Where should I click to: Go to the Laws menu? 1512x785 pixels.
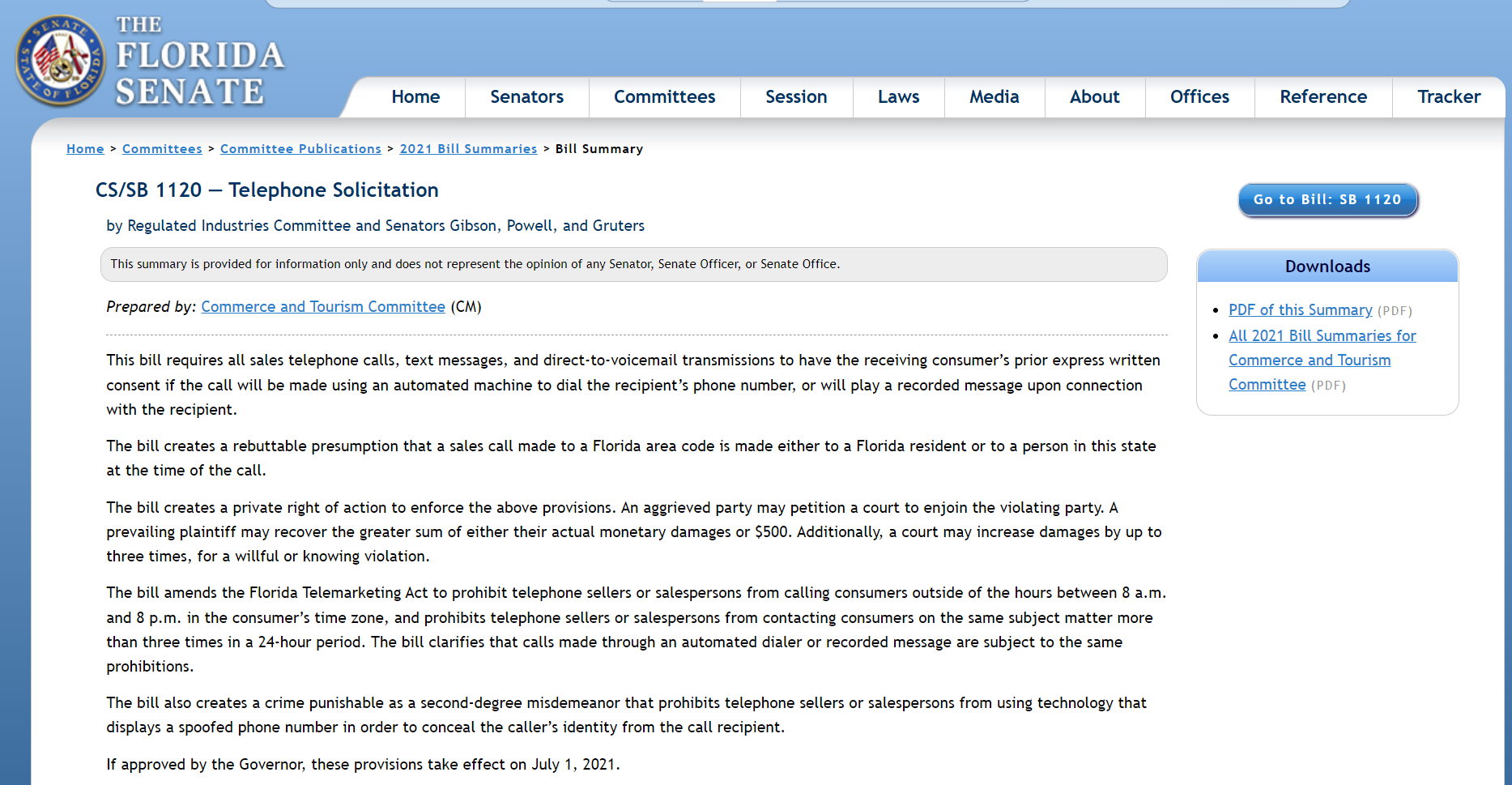pyautogui.click(x=898, y=97)
